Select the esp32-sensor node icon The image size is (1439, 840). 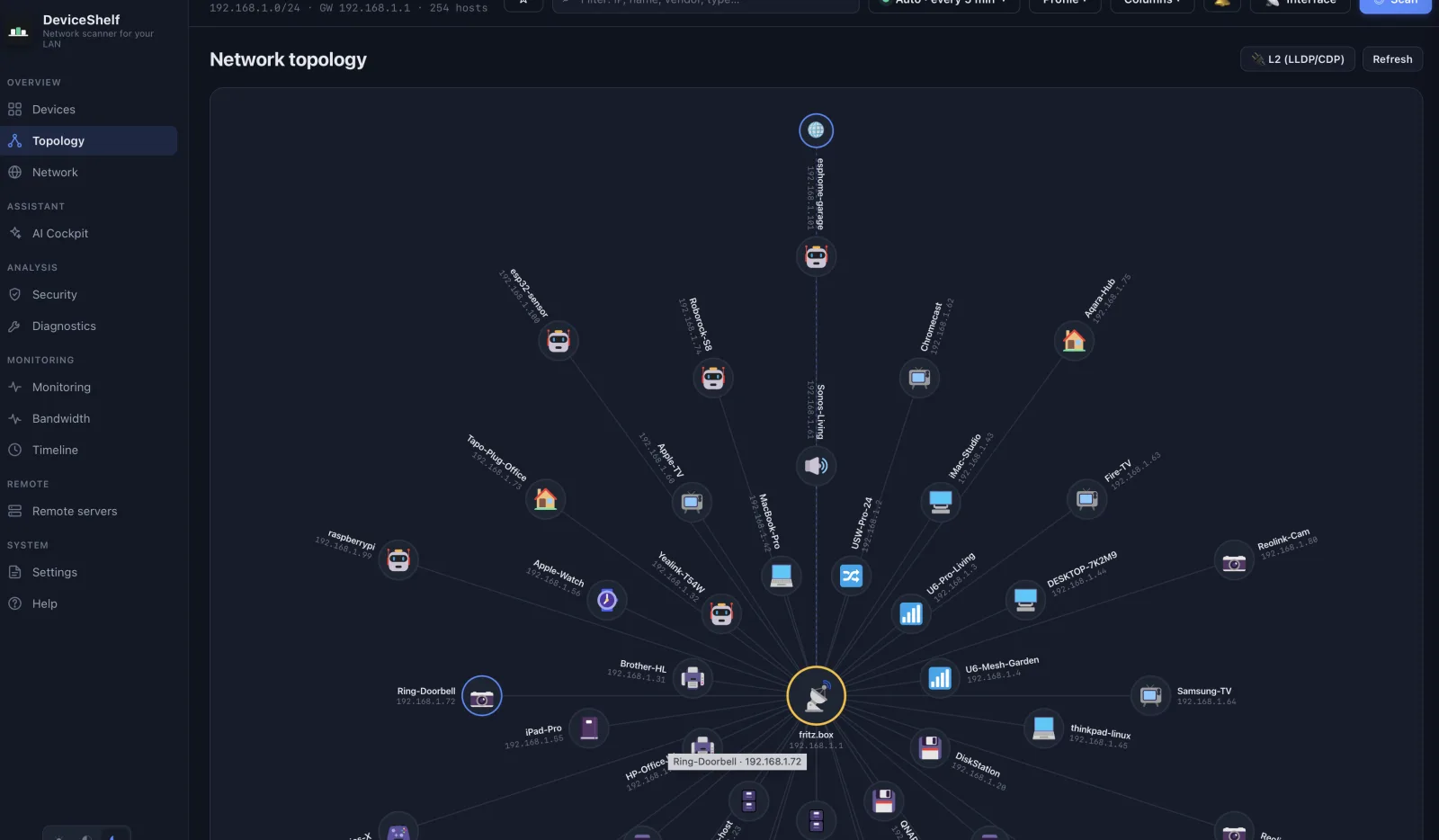coord(559,341)
